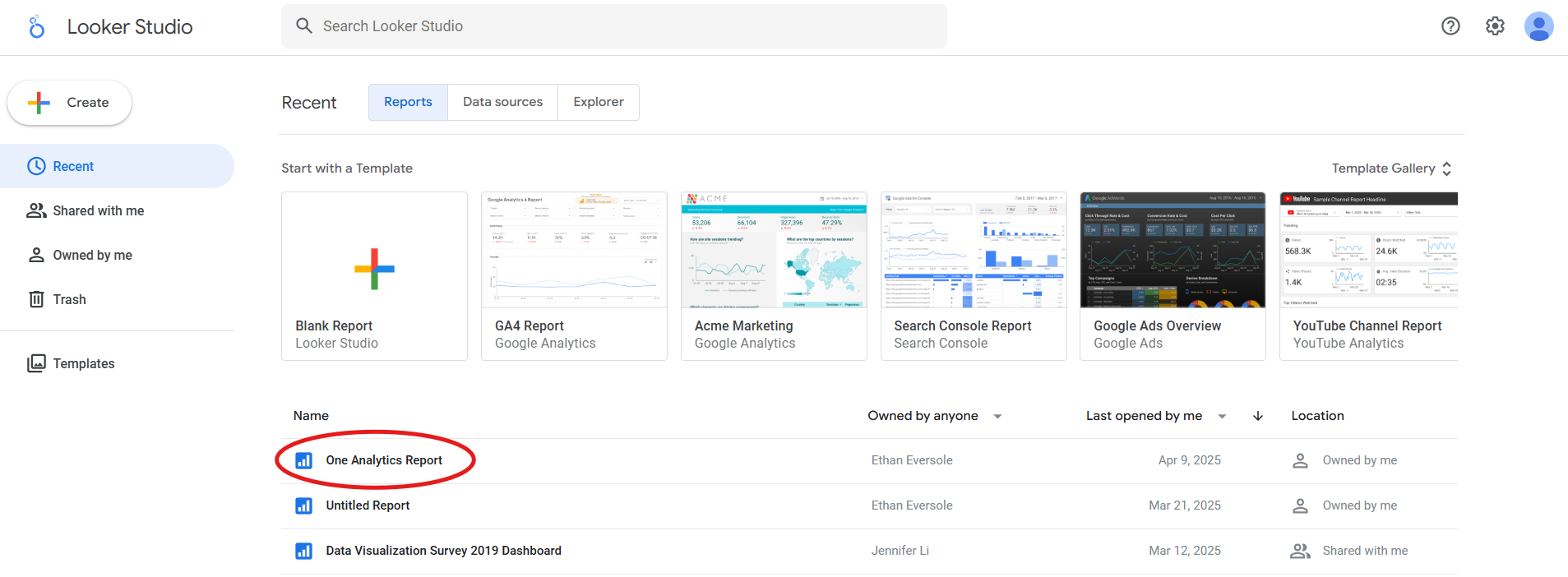Click the Shared with me location cell
This screenshot has height=577, width=1568.
1365,551
